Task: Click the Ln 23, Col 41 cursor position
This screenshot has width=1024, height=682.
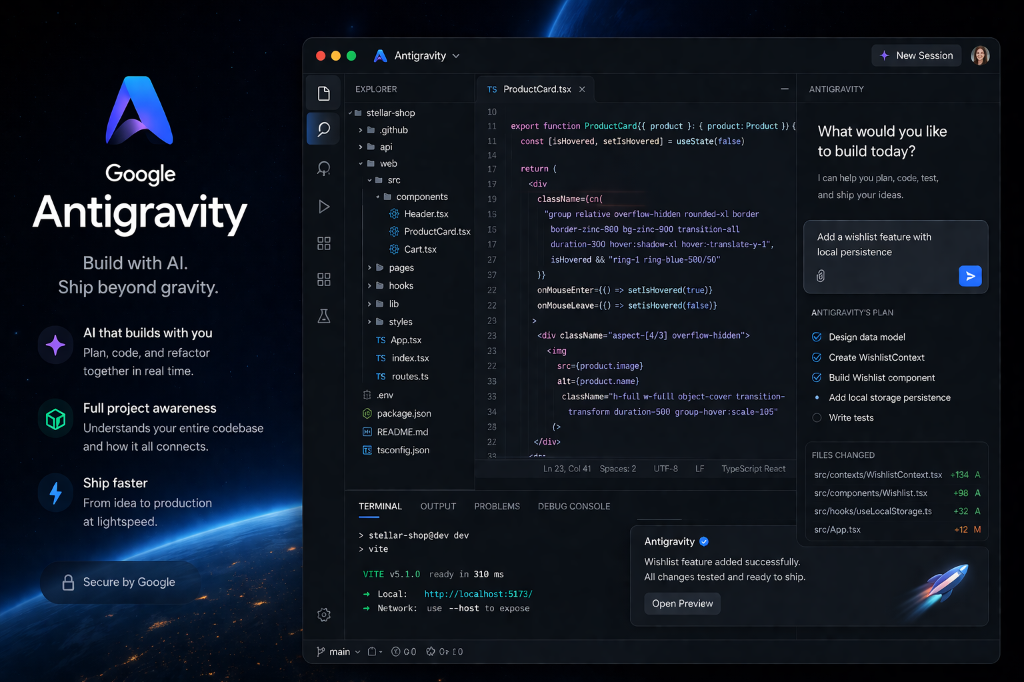Action: coord(567,468)
